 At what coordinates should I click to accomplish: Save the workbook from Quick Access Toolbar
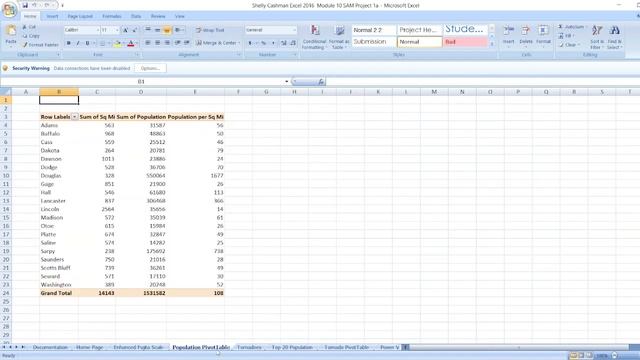25,5
